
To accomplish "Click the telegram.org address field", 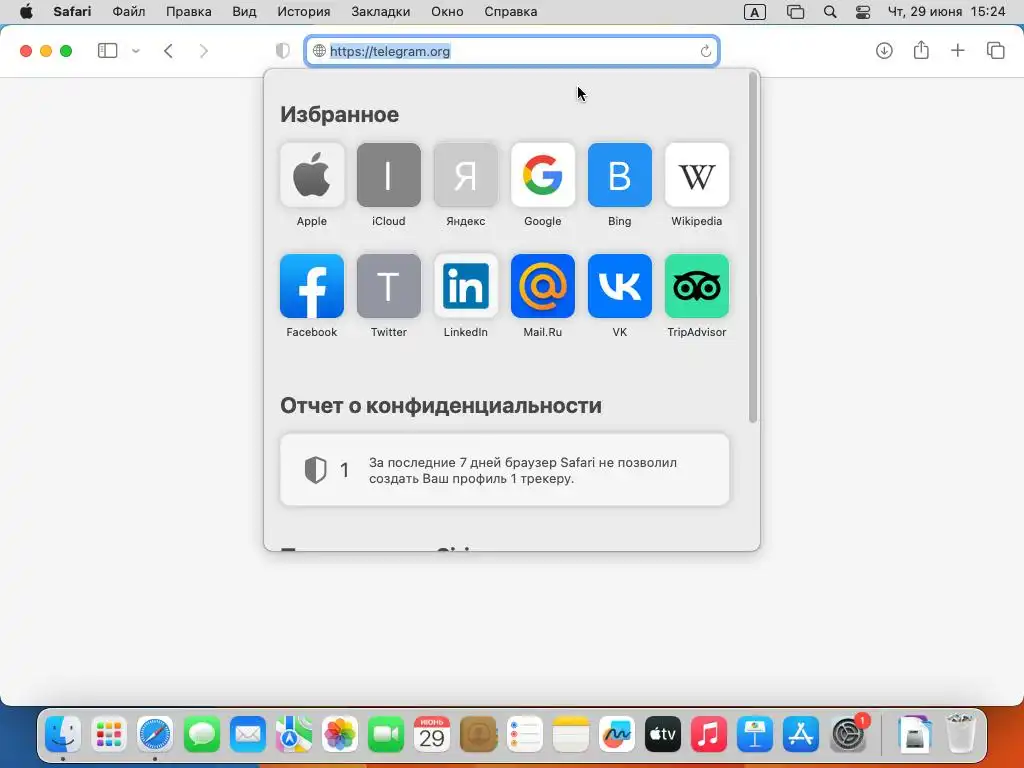I will [512, 51].
